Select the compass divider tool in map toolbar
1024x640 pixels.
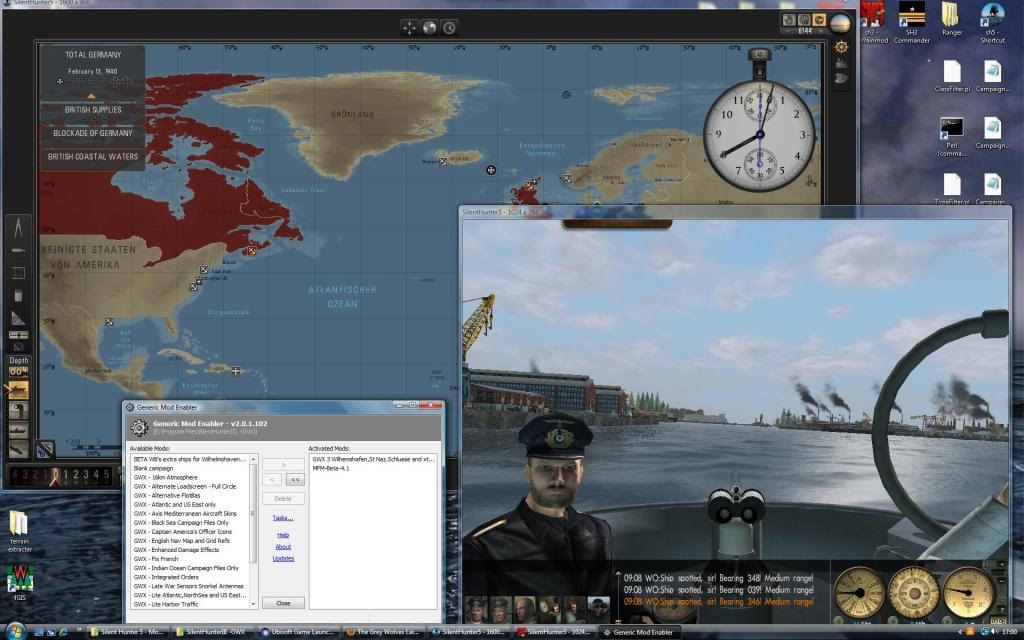tap(18, 228)
